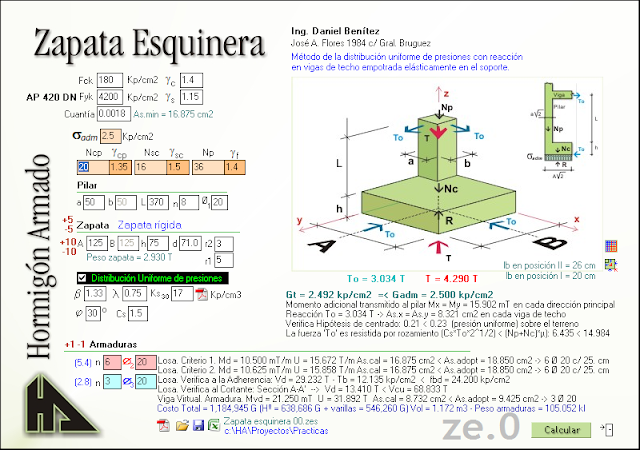Click the open folder file icon
The width and height of the screenshot is (640, 450).
[x=182, y=426]
